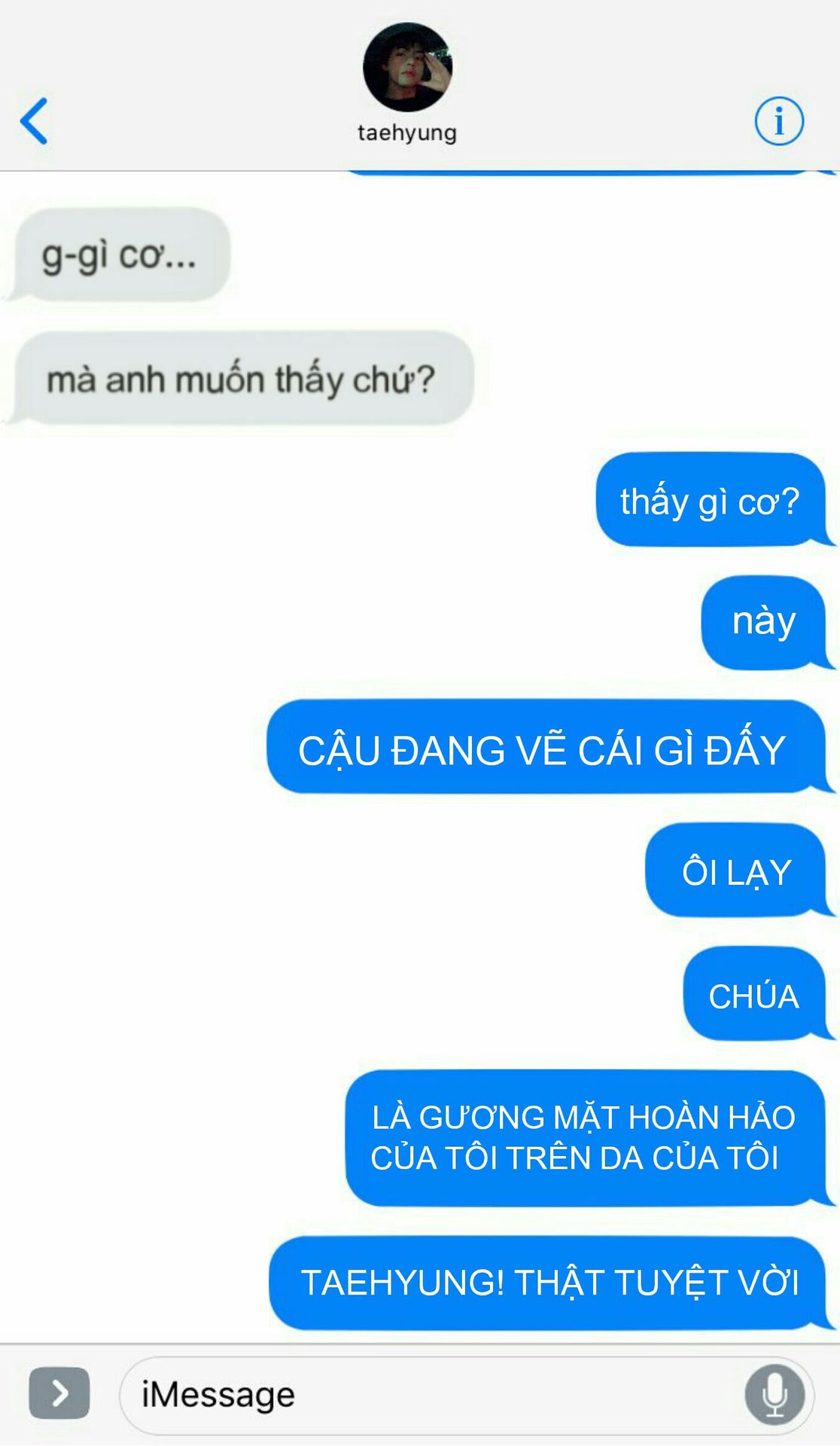Tap the blue back arrow
This screenshot has width=840, height=1446.
(x=35, y=120)
